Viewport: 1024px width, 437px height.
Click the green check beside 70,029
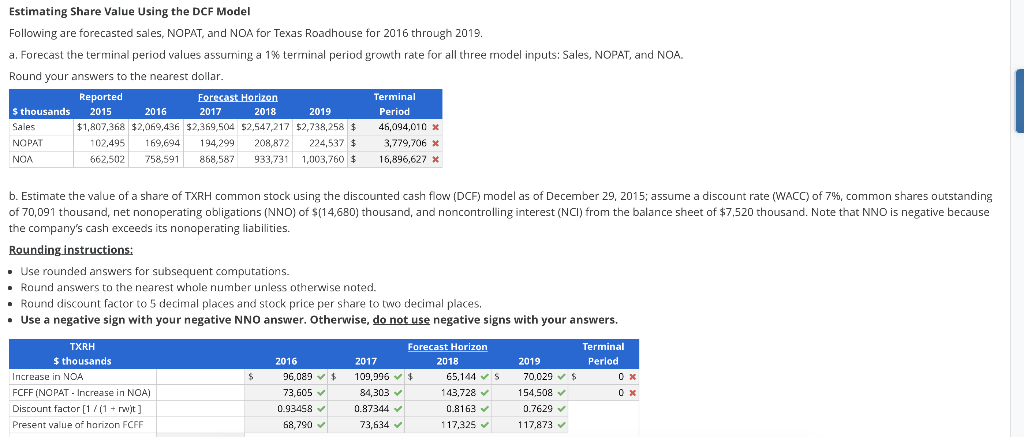coord(562,376)
